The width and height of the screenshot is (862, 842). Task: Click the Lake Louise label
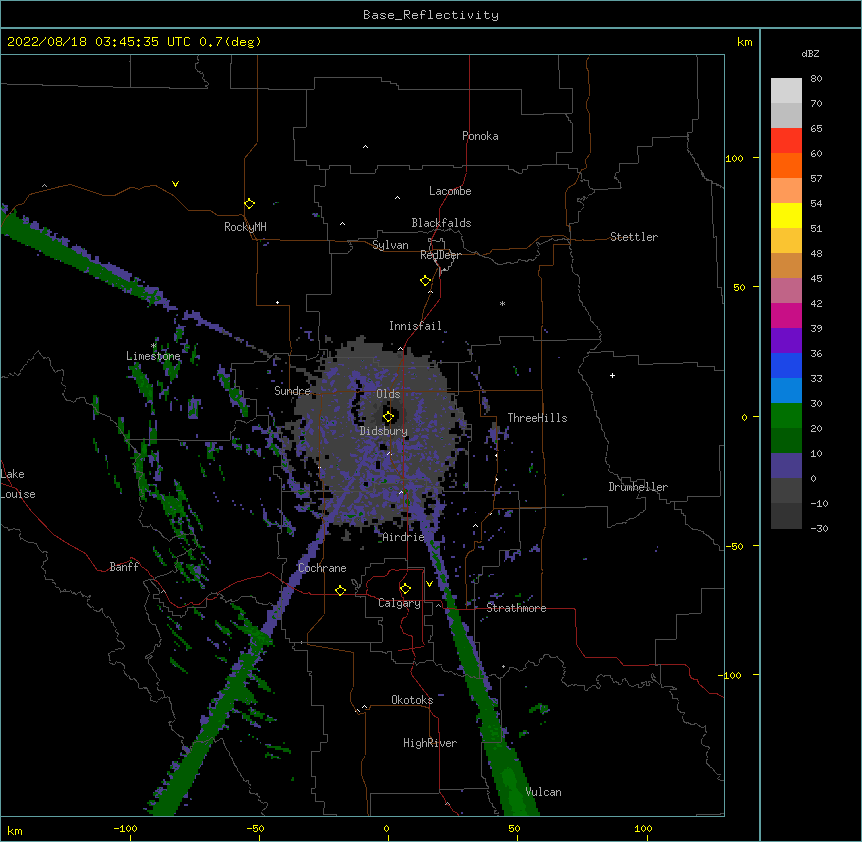click(x=18, y=484)
